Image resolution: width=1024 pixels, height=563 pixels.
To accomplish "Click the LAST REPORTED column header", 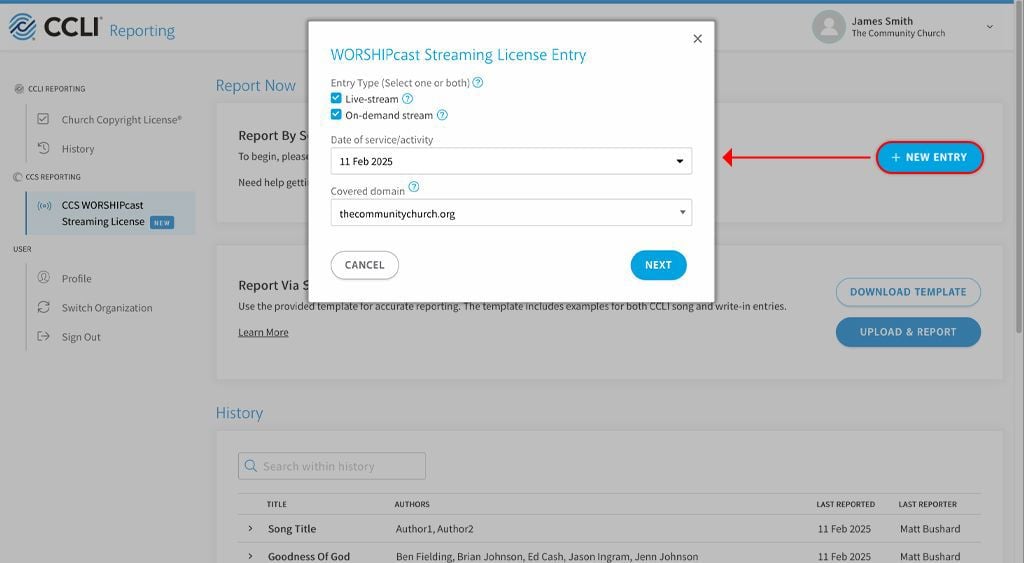I will pyautogui.click(x=845, y=504).
